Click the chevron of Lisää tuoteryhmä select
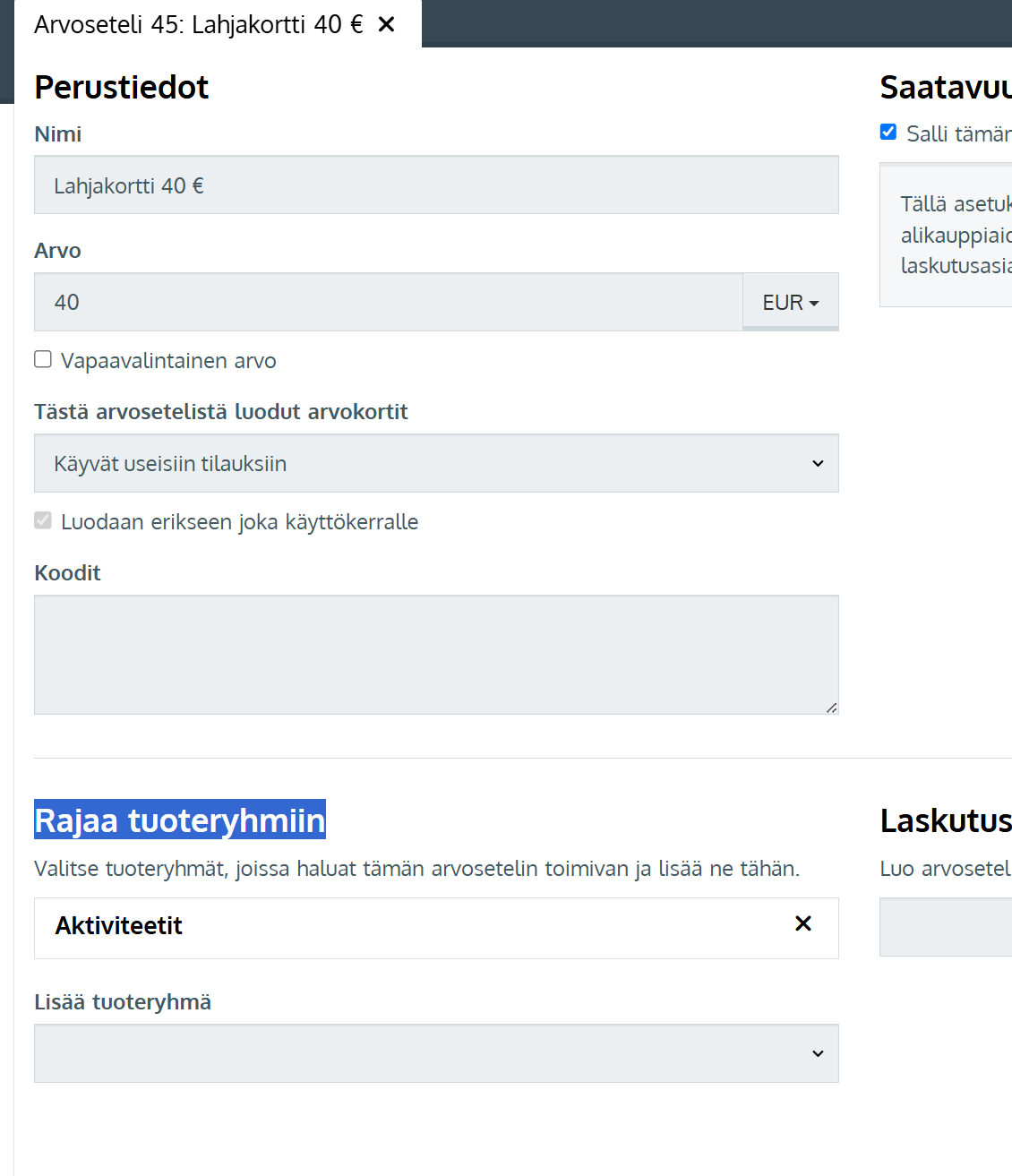1012x1176 pixels. 818,1053
